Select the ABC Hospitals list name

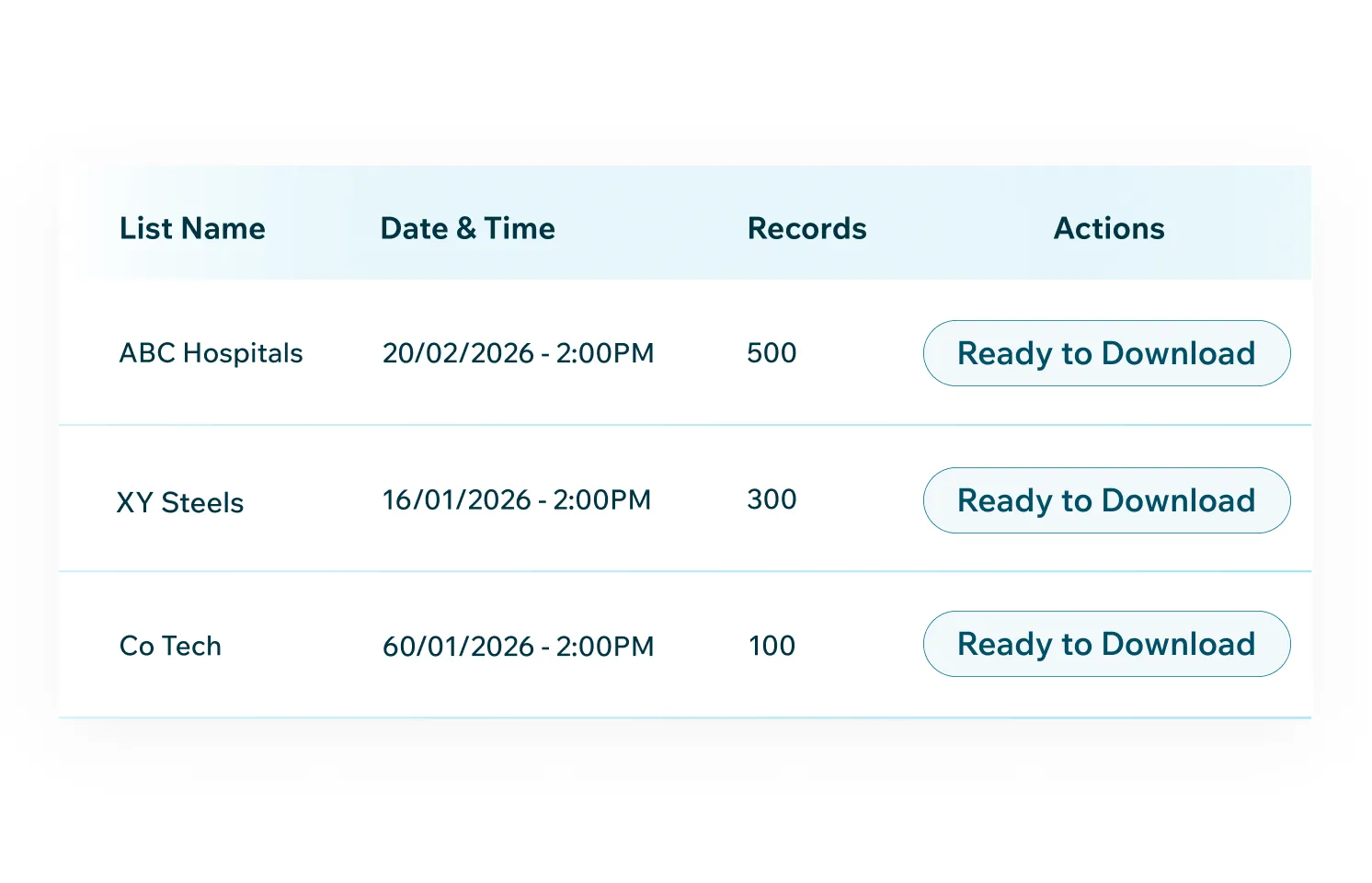point(211,353)
